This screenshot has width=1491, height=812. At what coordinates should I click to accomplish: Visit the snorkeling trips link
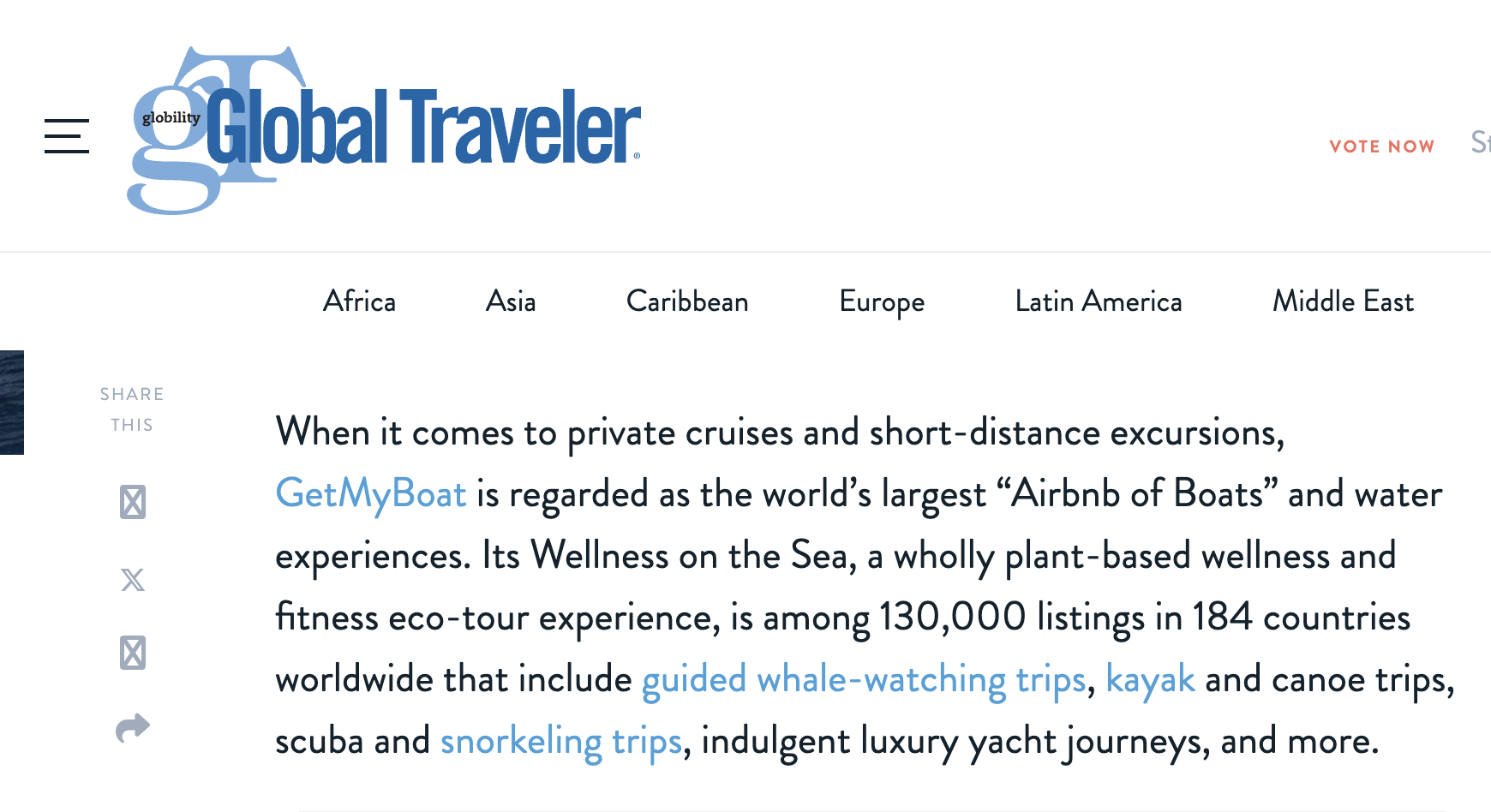(561, 741)
